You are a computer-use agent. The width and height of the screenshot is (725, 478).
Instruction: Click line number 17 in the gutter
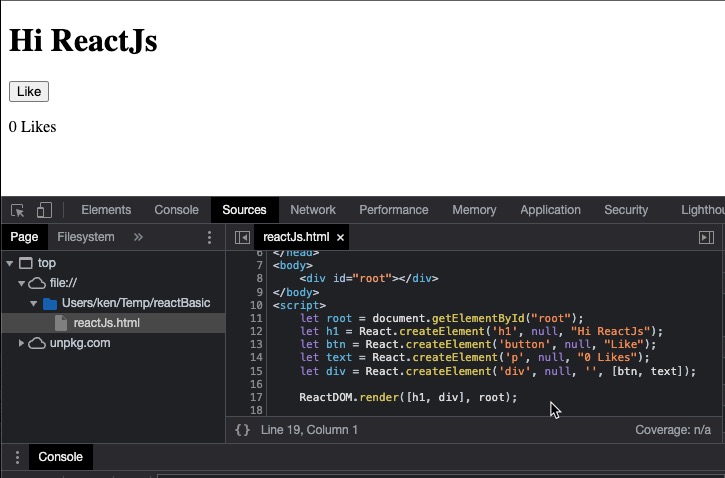[x=256, y=398]
